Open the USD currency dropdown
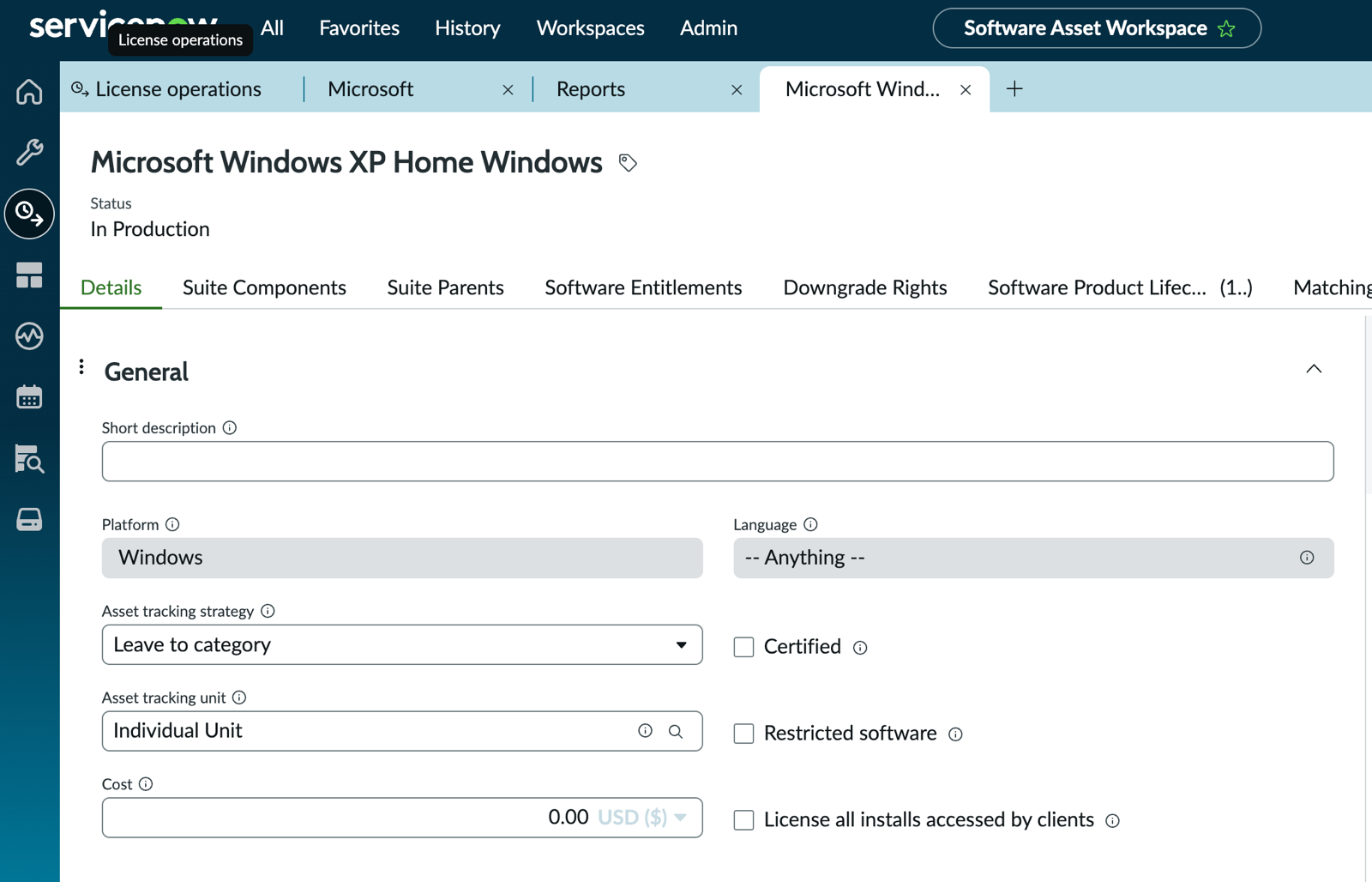This screenshot has height=882, width=1372. point(642,817)
